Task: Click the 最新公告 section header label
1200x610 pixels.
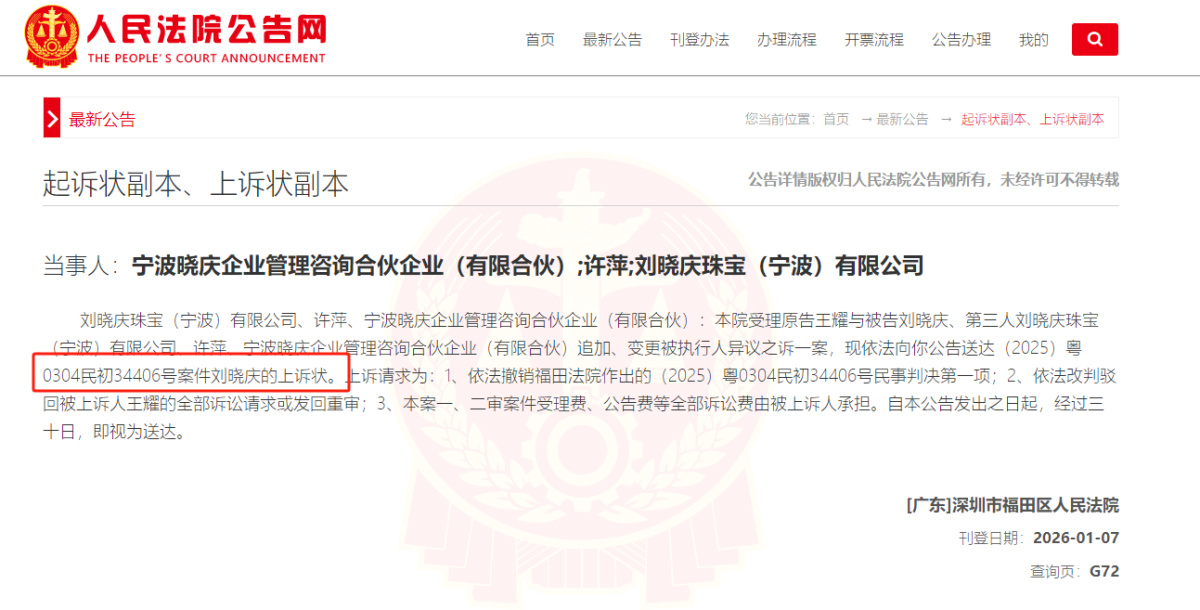Action: tap(102, 120)
